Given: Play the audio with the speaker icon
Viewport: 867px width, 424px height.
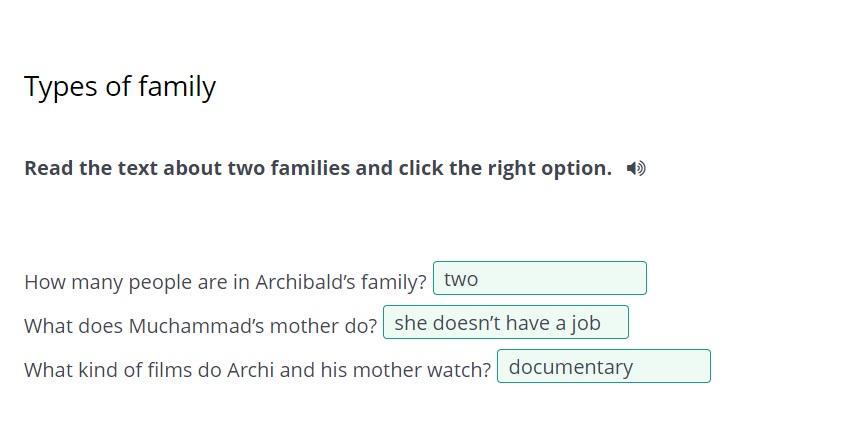Looking at the screenshot, I should click(636, 168).
